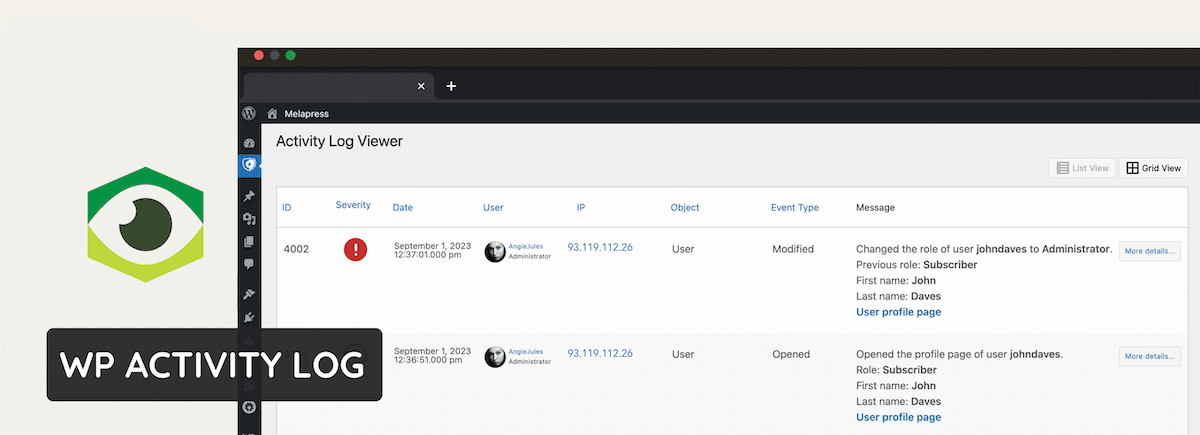Open User profile page link in Opened event
Screen dimensions: 1200x435
coord(898,417)
